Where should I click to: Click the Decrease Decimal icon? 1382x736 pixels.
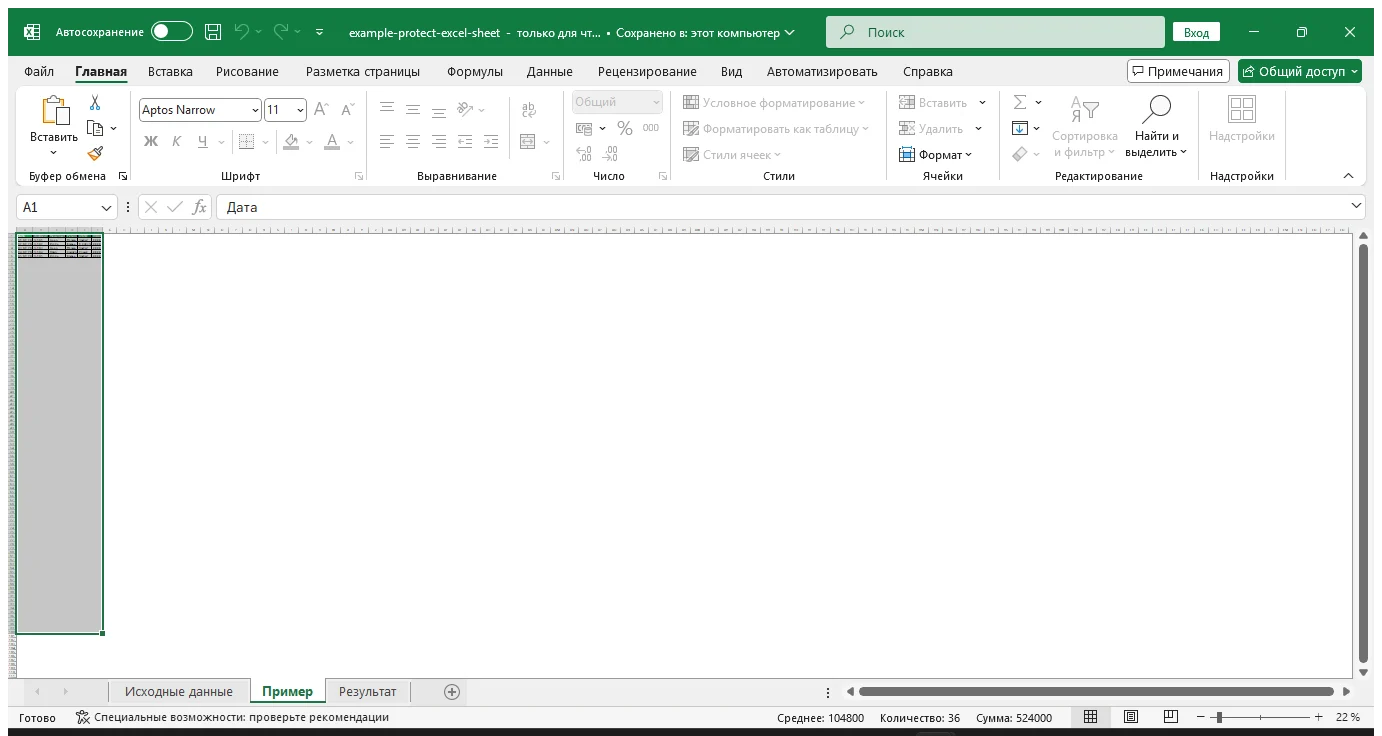pos(610,154)
